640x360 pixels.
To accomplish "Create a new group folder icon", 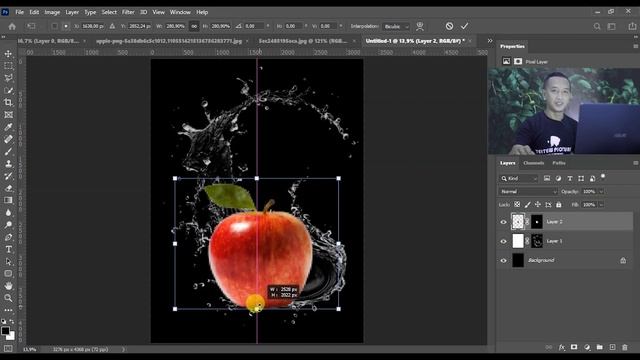I will click(600, 347).
